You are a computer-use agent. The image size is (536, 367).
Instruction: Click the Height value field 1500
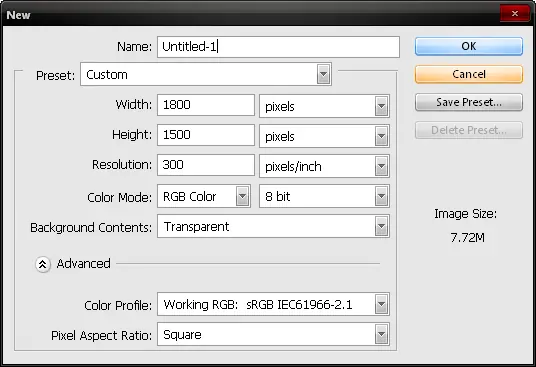click(x=206, y=135)
